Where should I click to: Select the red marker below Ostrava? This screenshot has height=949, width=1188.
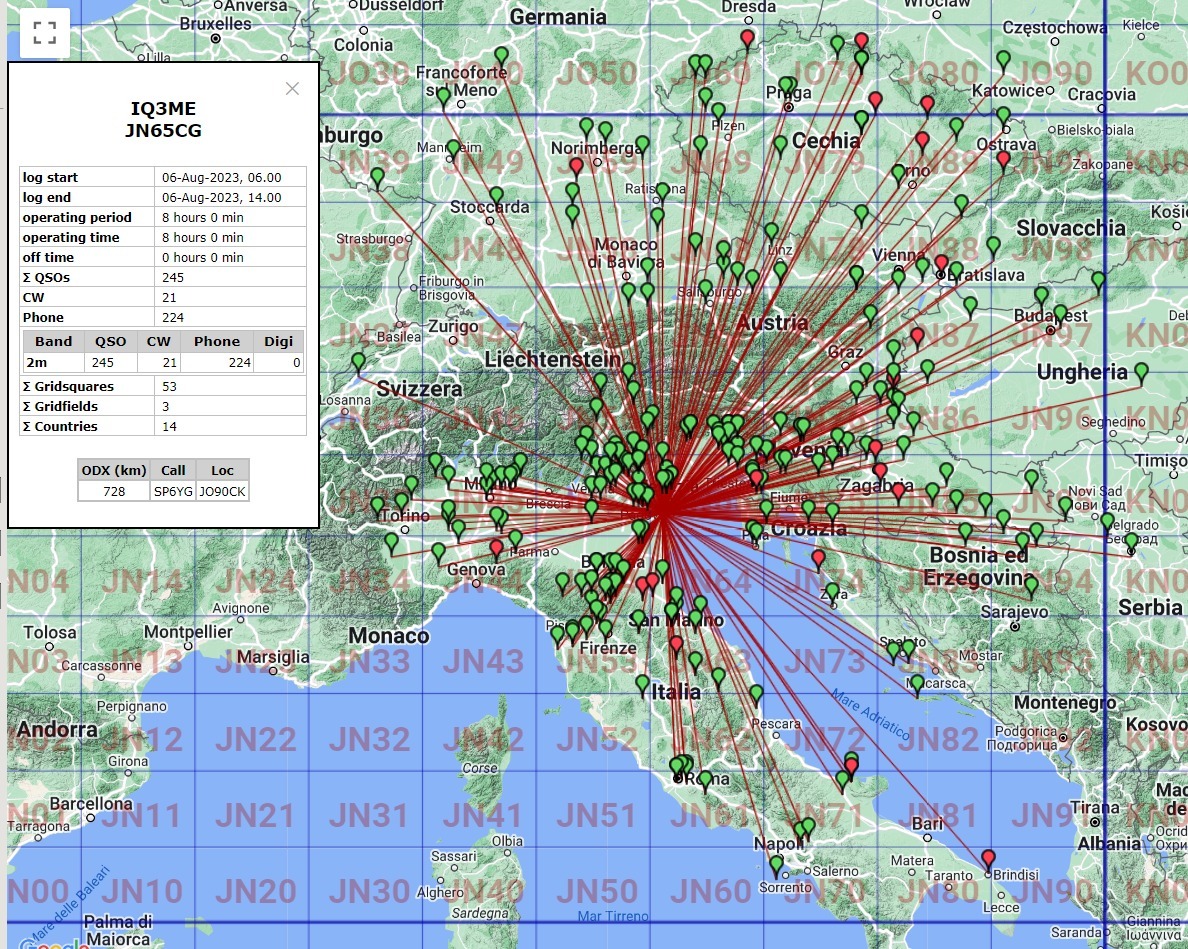[1003, 162]
